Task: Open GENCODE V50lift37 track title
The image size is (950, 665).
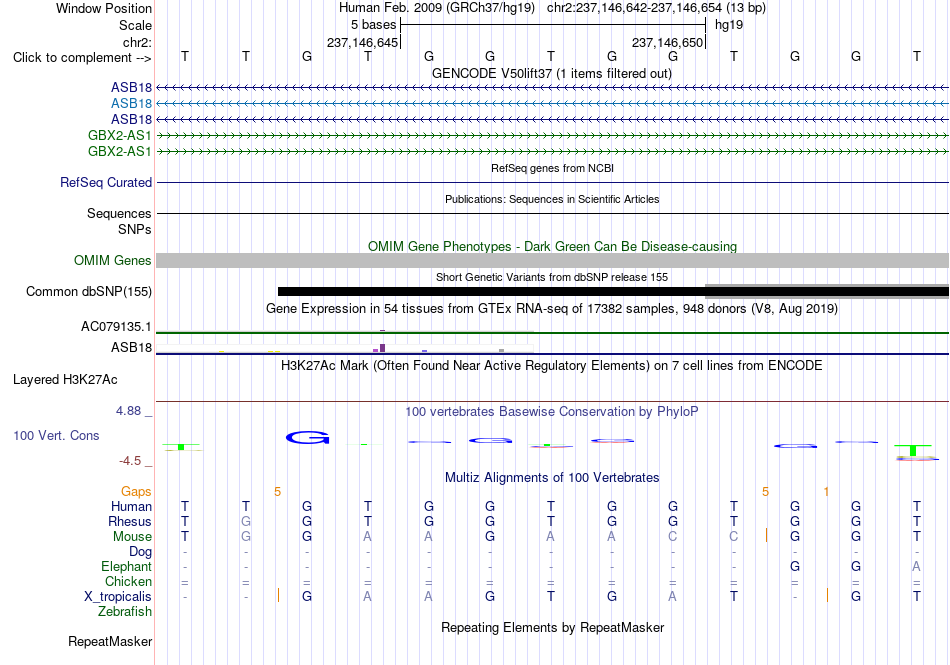Action: coord(552,73)
